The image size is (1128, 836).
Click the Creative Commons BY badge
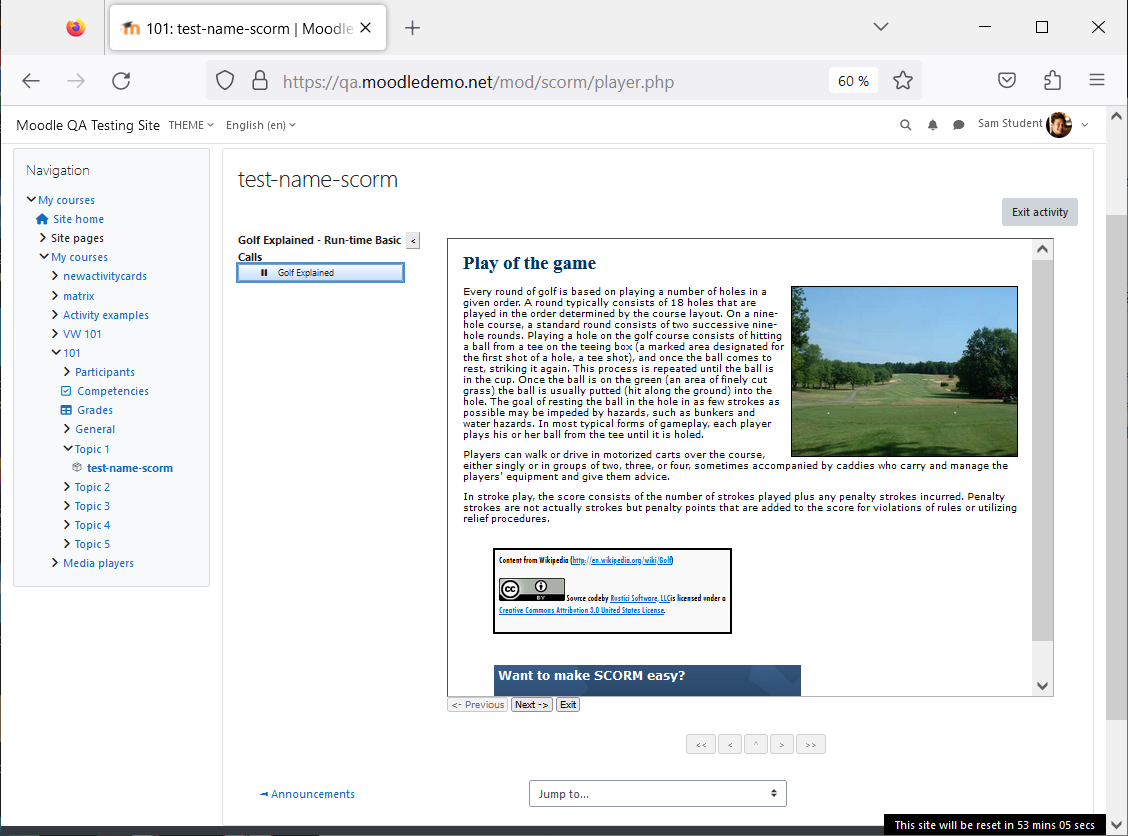click(532, 590)
